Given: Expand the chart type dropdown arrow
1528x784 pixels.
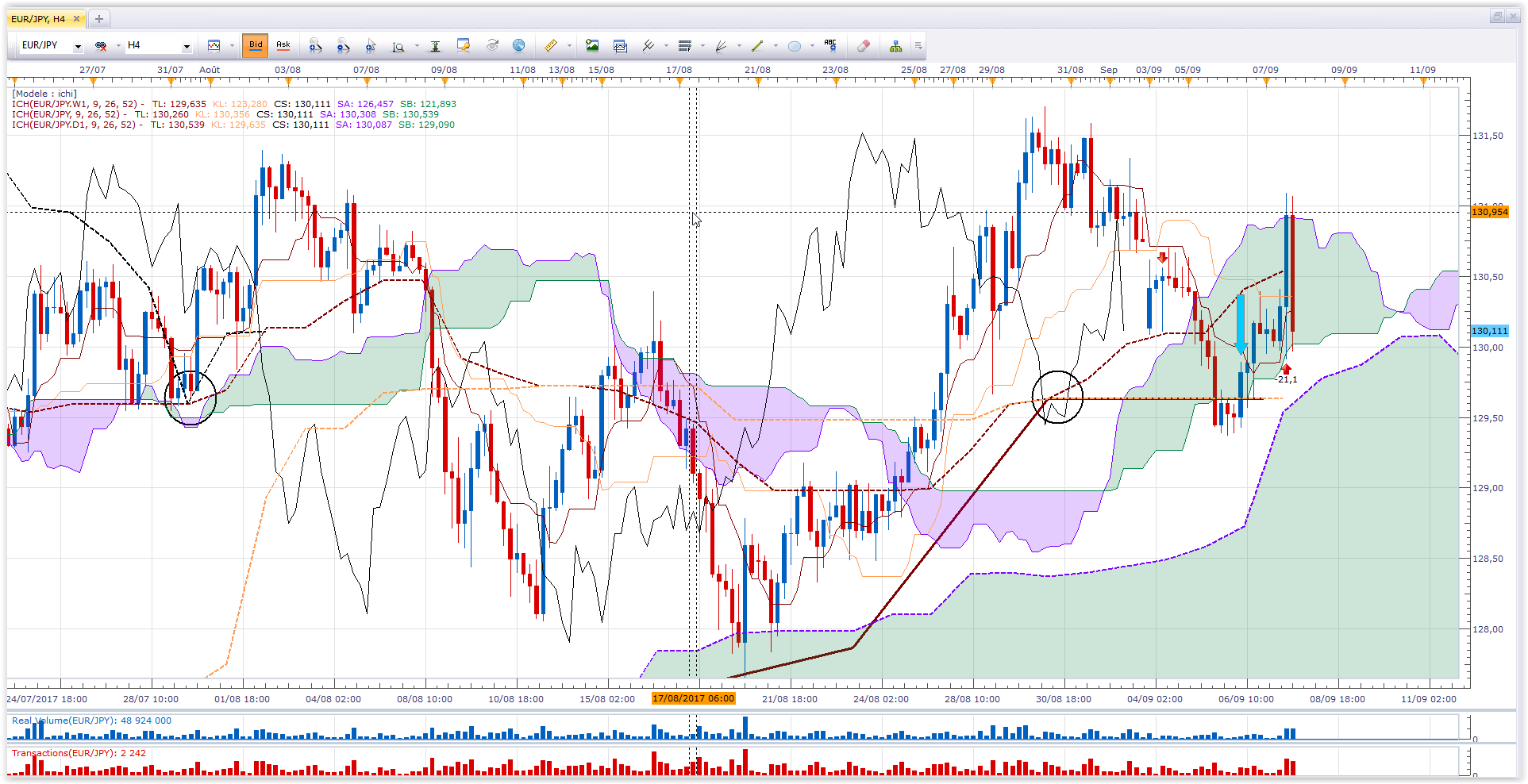Looking at the screenshot, I should [x=232, y=46].
